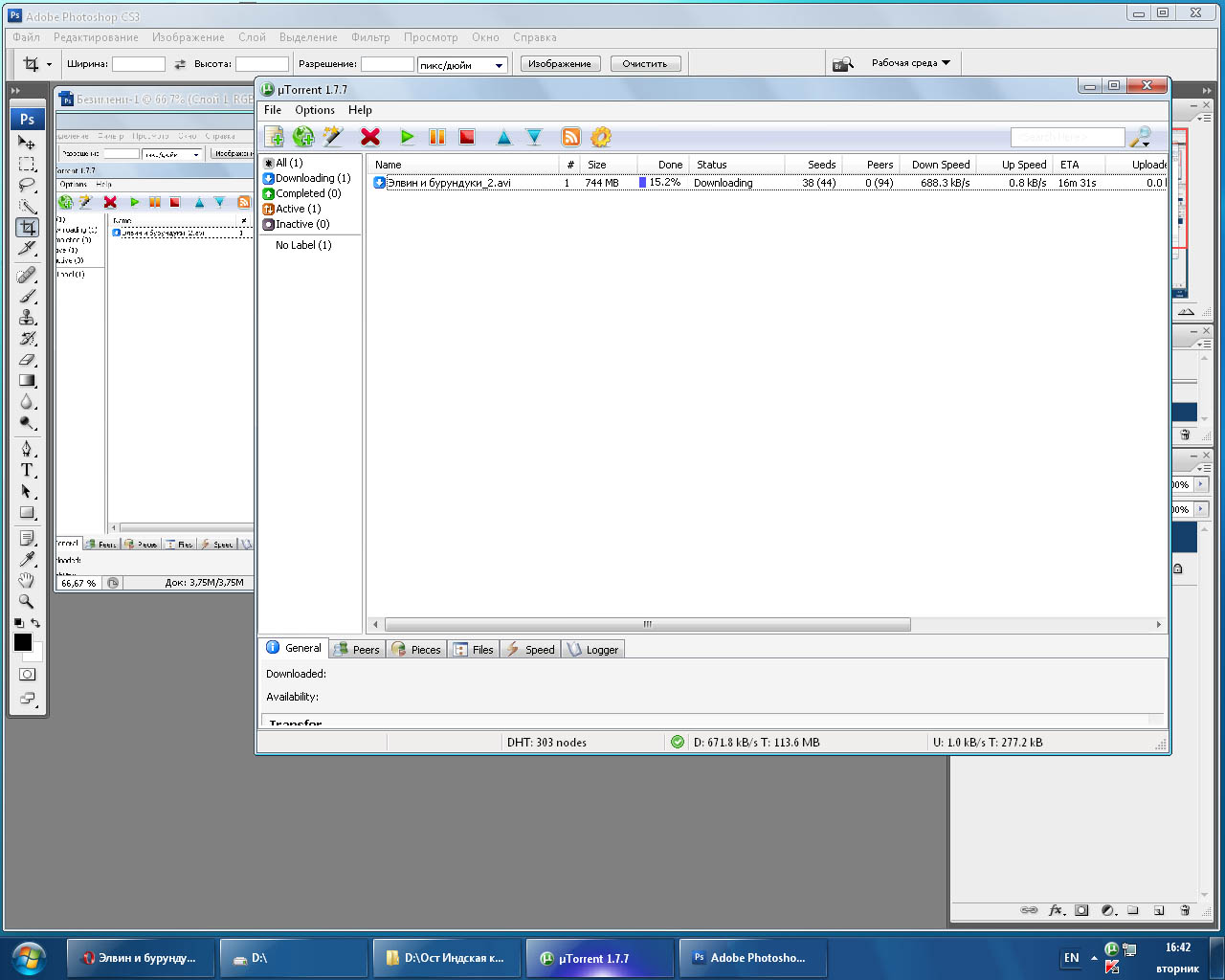The width and height of the screenshot is (1225, 980).
Task: Switch to the Peers tab
Action: [356, 649]
